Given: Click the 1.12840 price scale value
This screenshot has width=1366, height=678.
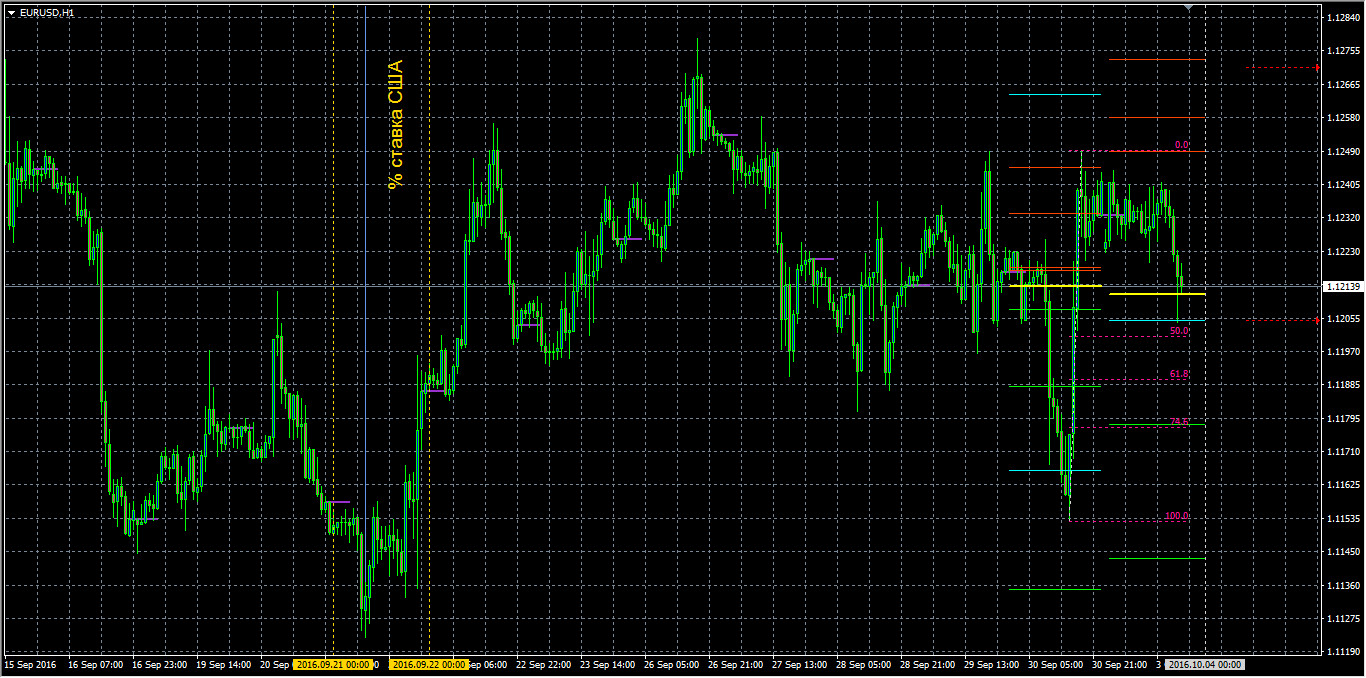Looking at the screenshot, I should (x=1343, y=18).
